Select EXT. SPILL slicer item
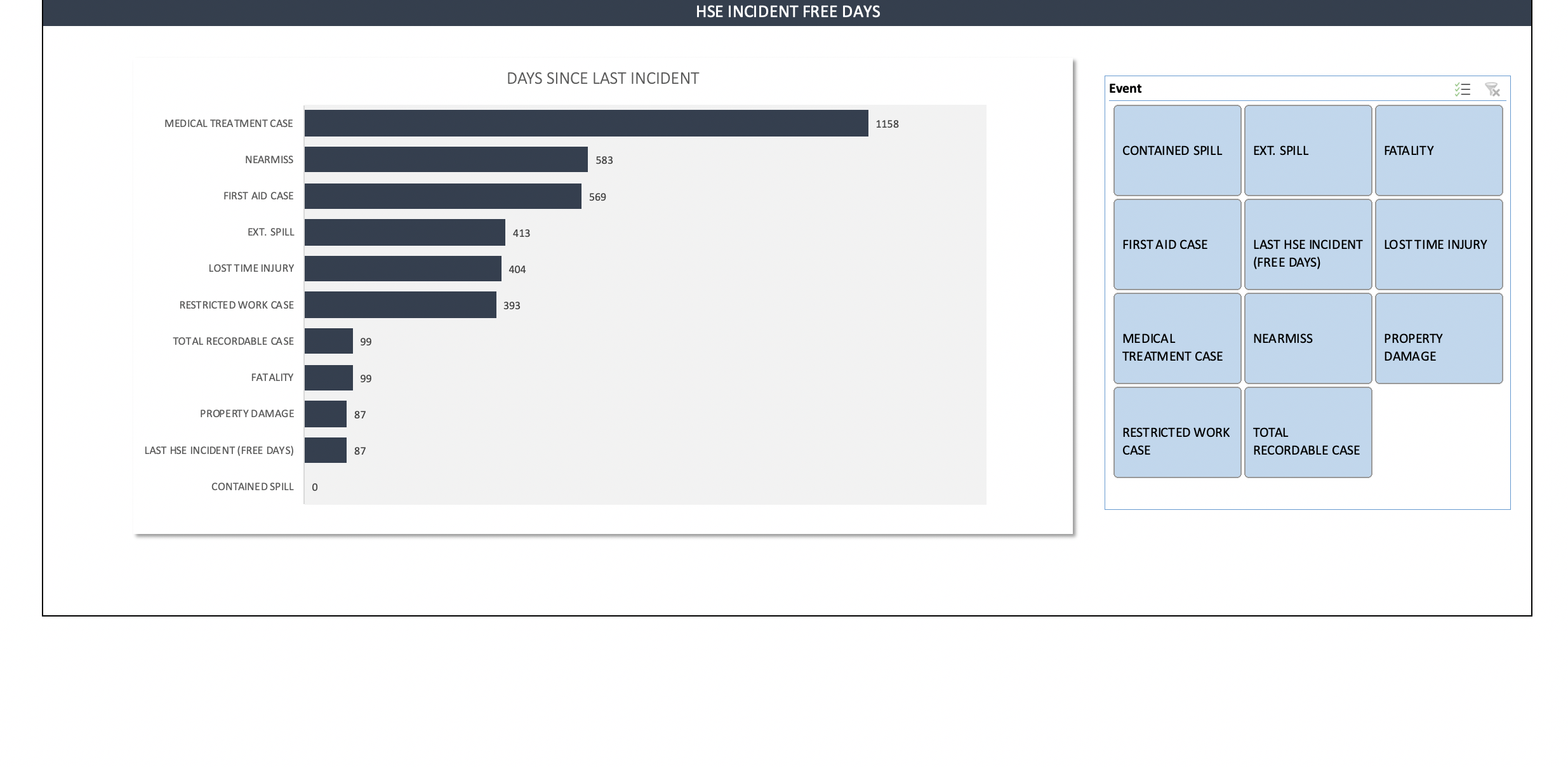This screenshot has width=1568, height=767. pos(1308,150)
